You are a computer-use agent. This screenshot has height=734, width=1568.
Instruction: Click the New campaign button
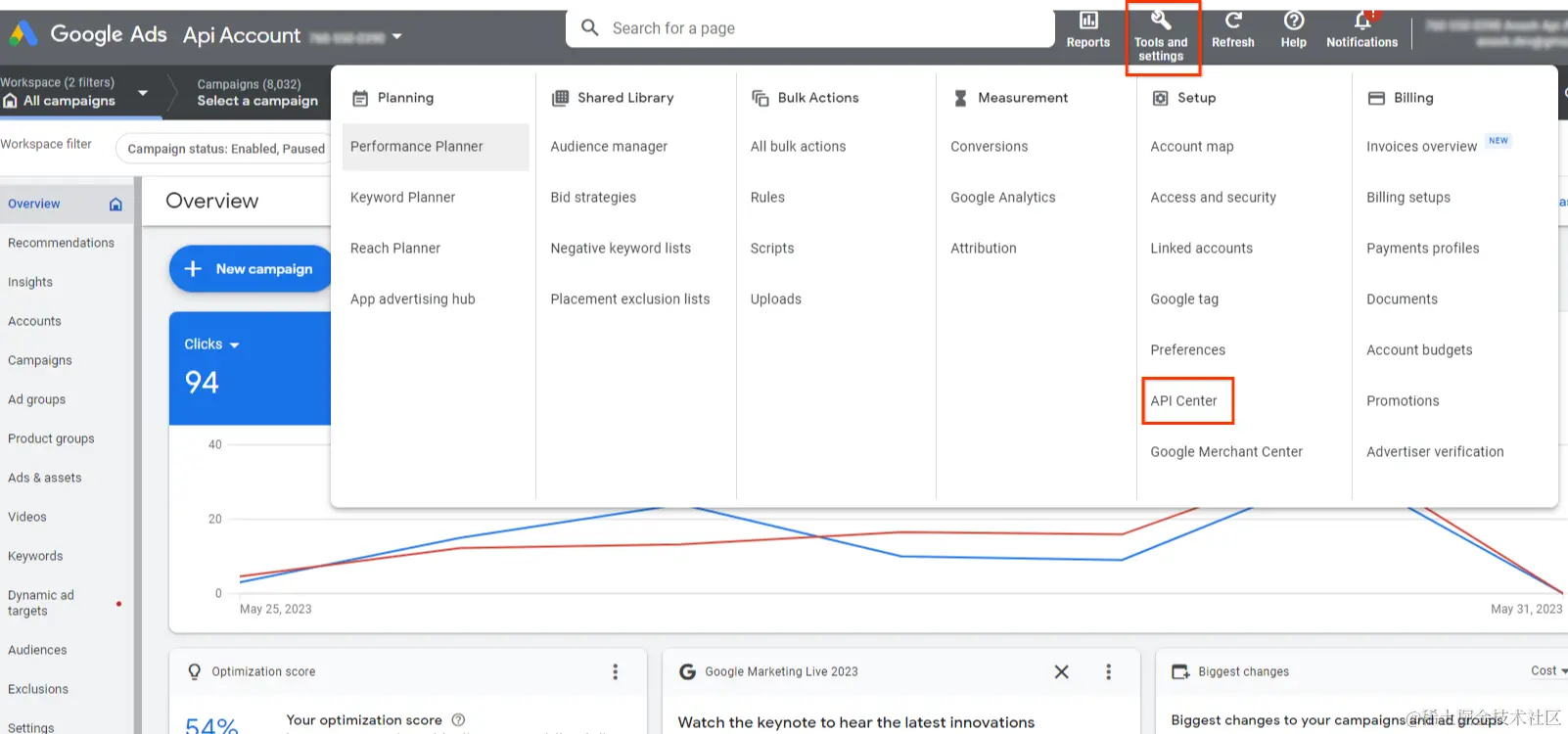251,268
